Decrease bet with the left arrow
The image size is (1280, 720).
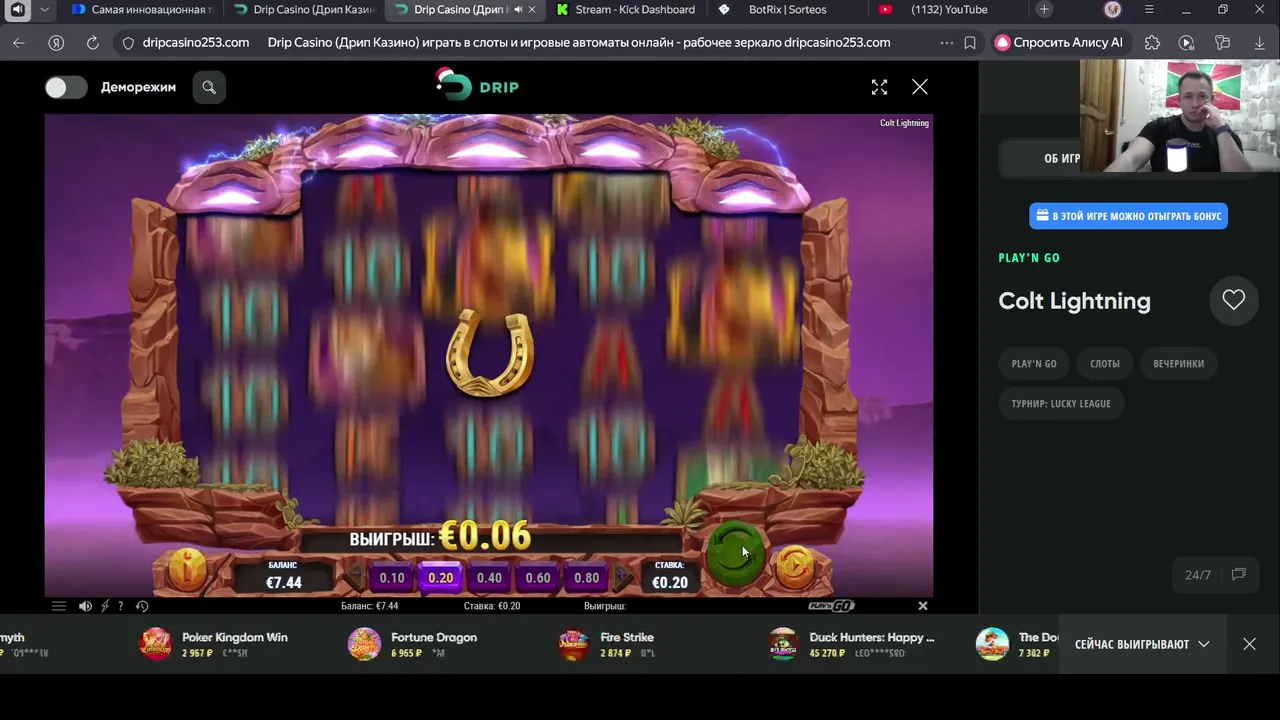click(355, 577)
